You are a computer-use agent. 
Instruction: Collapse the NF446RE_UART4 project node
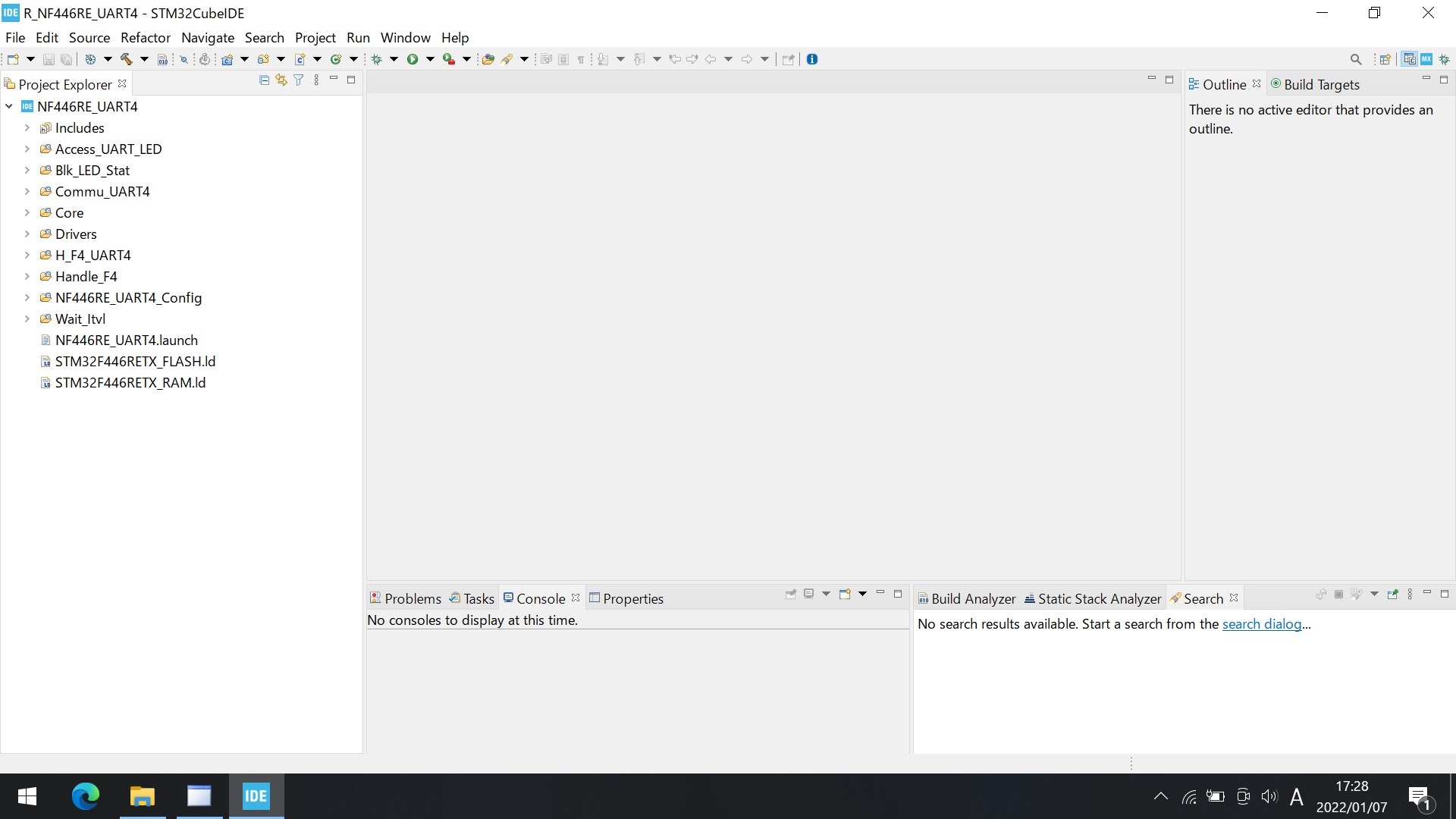(9, 107)
